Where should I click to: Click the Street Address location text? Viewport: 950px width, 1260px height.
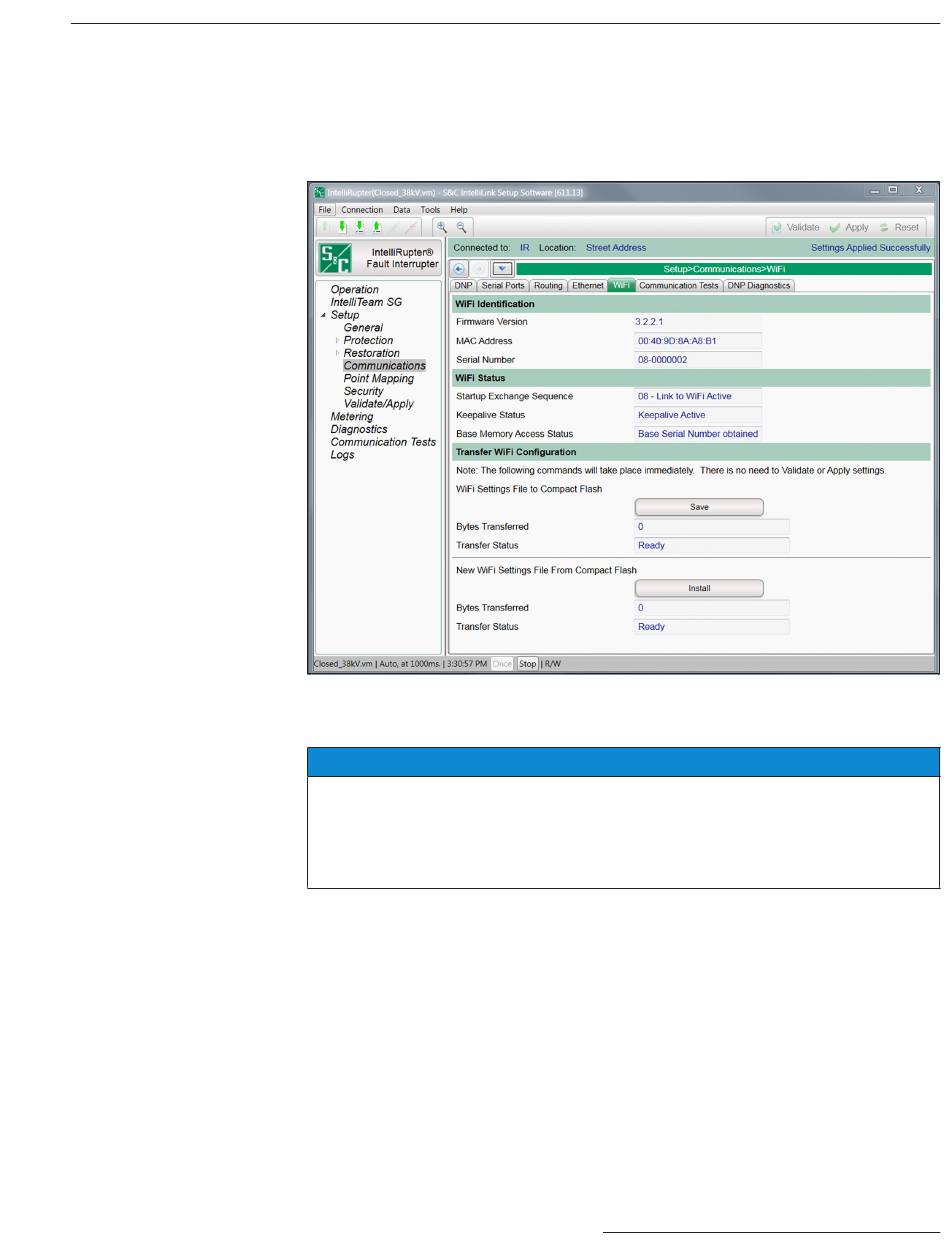coord(616,248)
